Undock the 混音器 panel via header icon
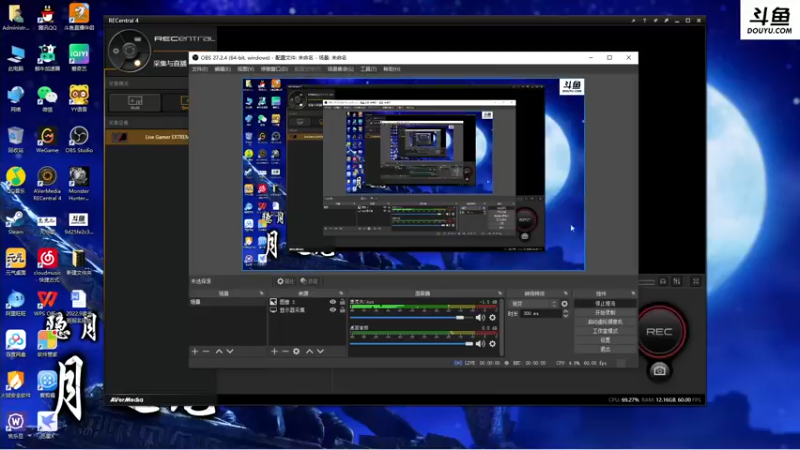This screenshot has height=450, width=800. click(x=499, y=293)
